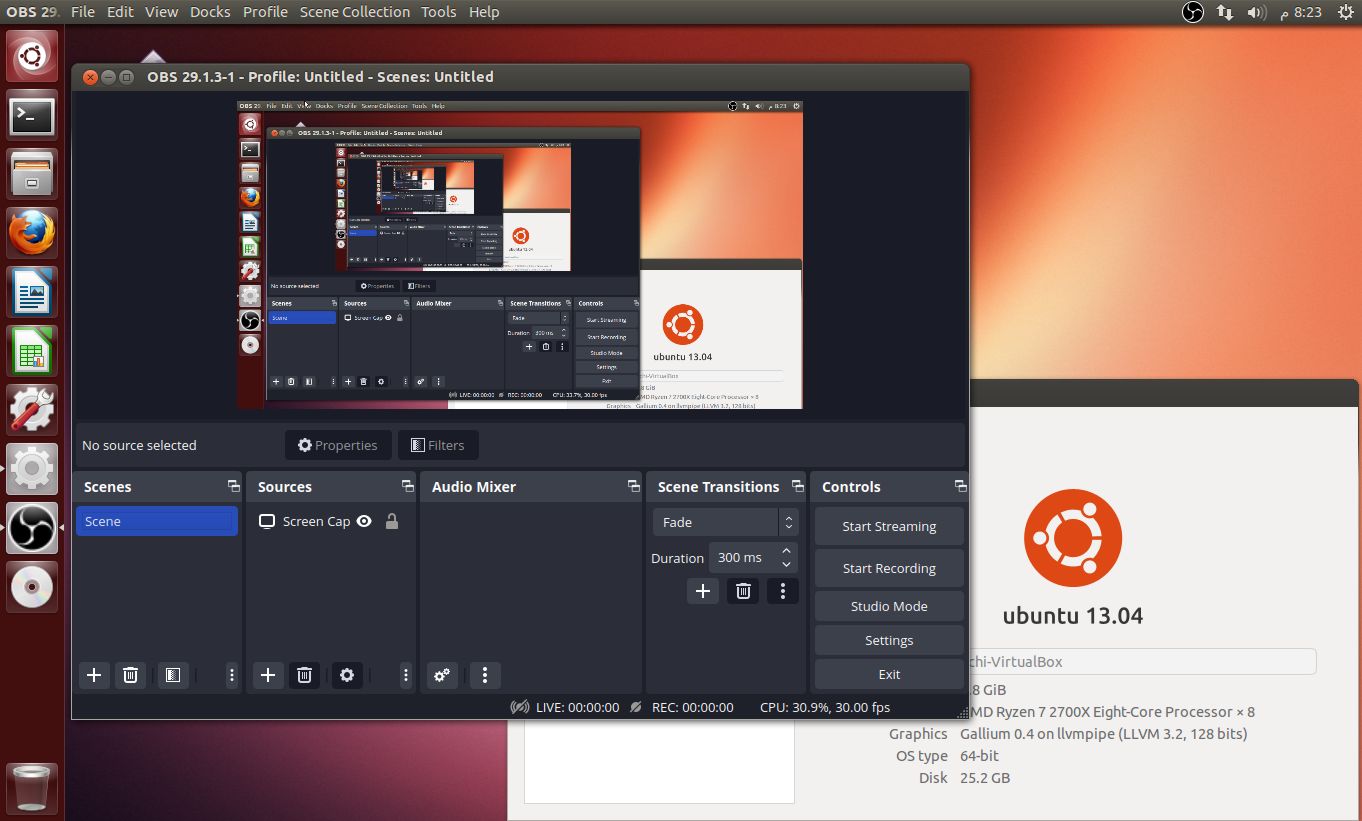This screenshot has height=821, width=1362.
Task: Open the Ubuntu Dash home button
Action: click(x=32, y=56)
